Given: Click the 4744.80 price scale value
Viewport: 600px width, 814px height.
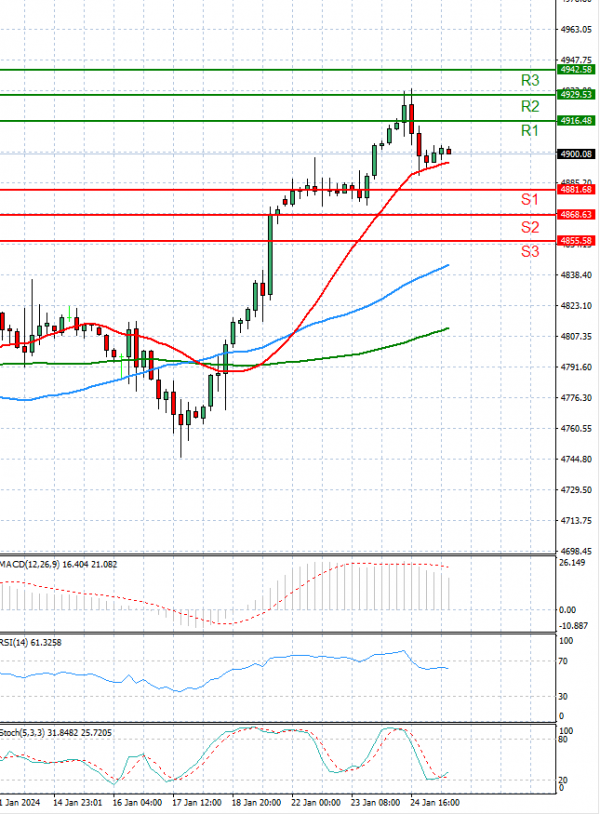Looking at the screenshot, I should tap(576, 459).
